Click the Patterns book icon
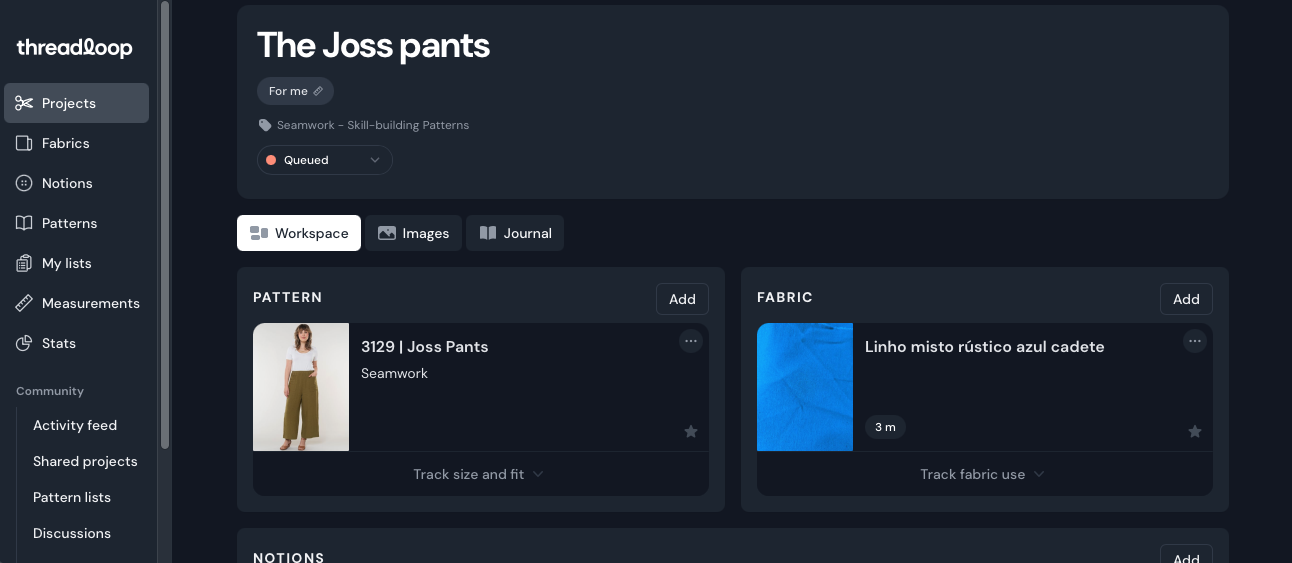This screenshot has height=563, width=1292. pos(25,223)
